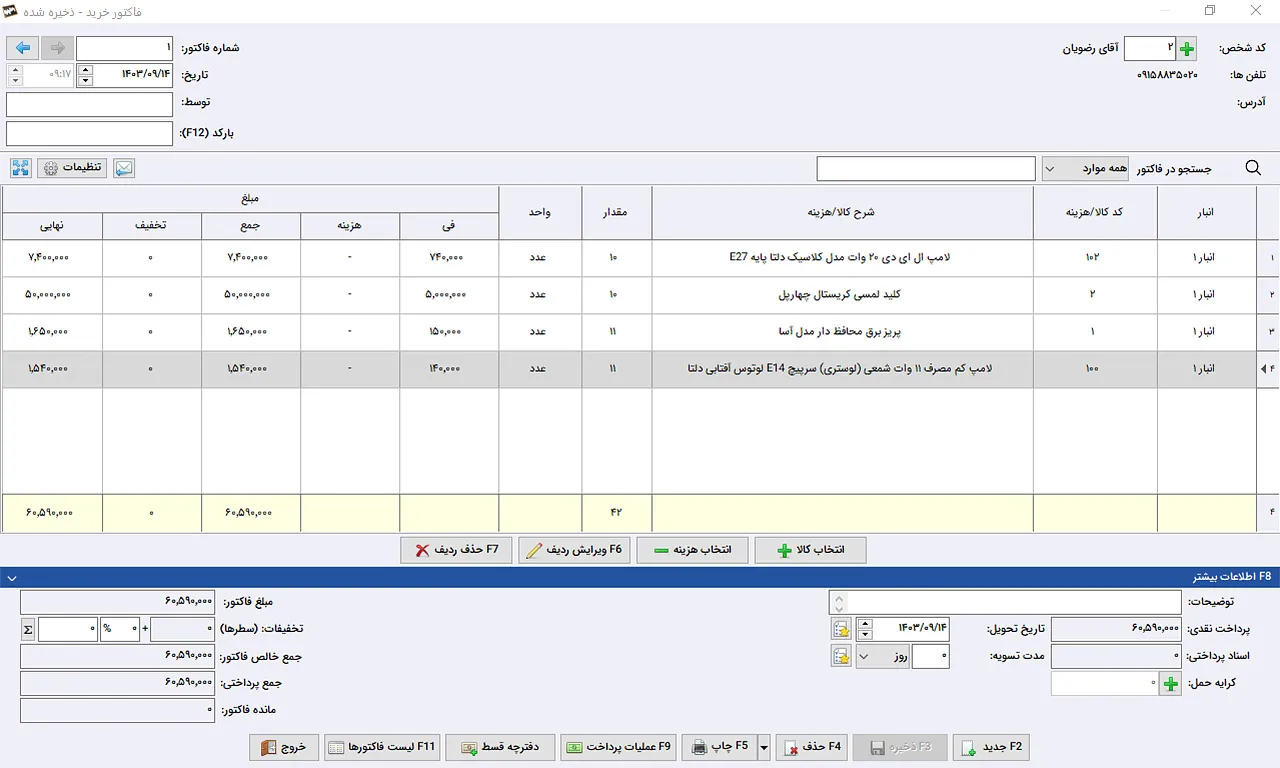
Task: Go to previous invoice with the blue left arrow
Action: [22, 48]
